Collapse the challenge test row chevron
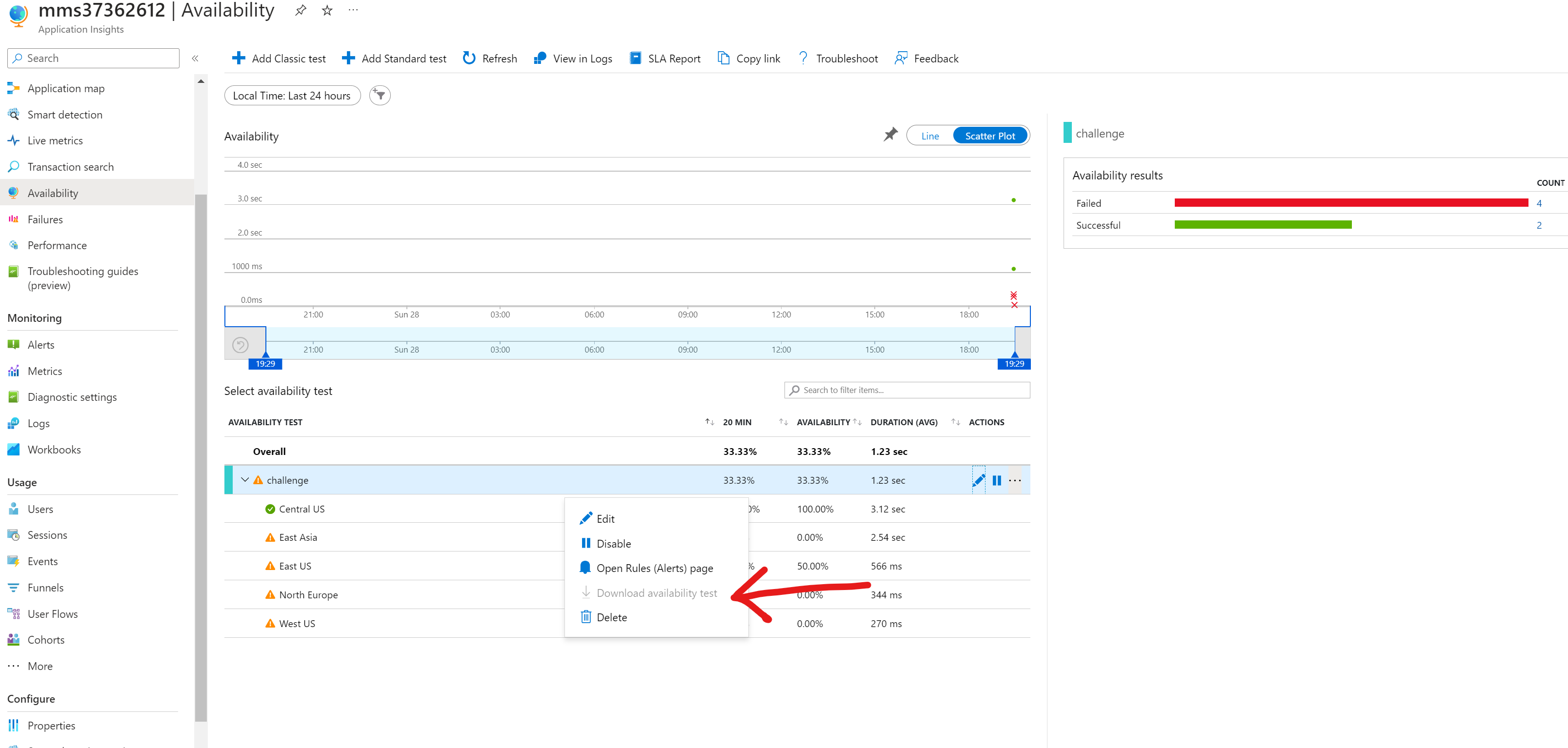Image resolution: width=1568 pixels, height=748 pixels. tap(245, 480)
